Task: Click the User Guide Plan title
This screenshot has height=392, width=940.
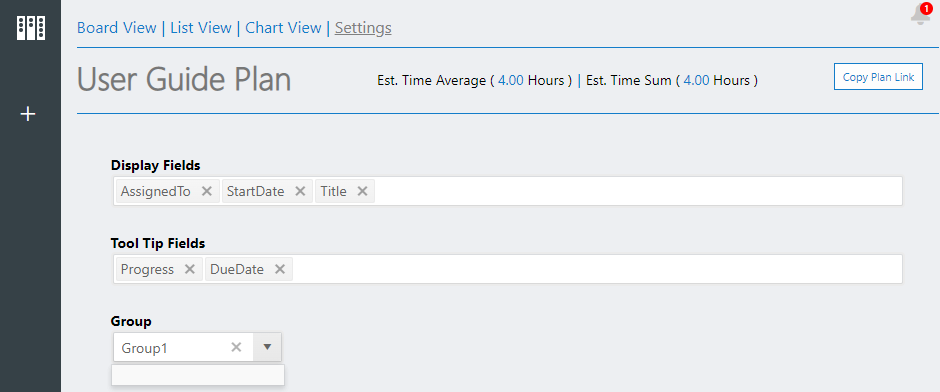Action: tap(184, 80)
